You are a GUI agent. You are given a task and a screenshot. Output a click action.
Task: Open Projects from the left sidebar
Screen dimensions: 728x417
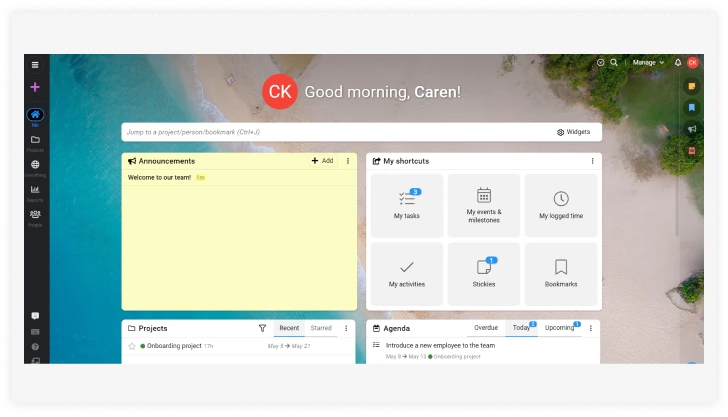[x=35, y=141]
